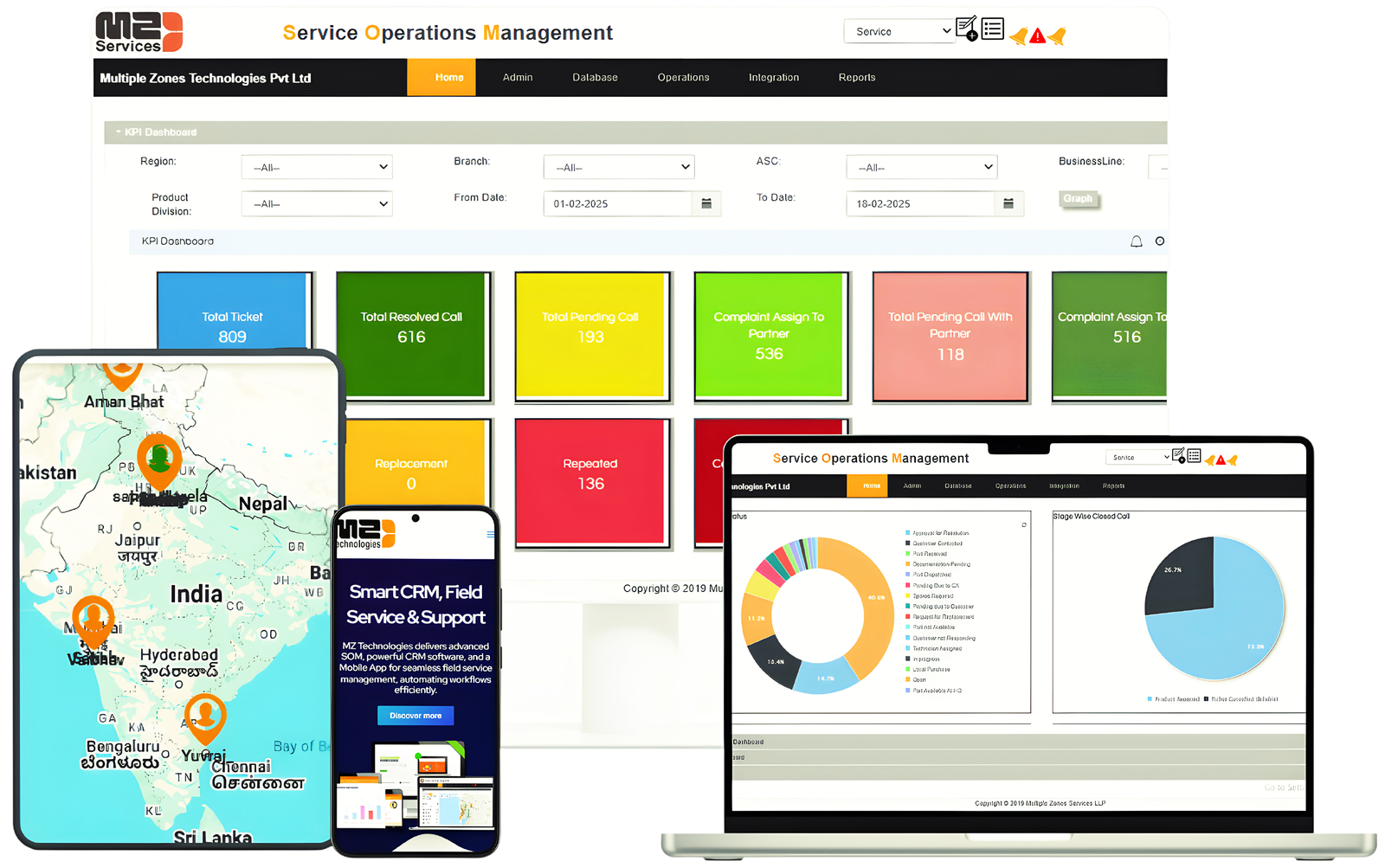The image size is (1385, 868).
Task: Open the Service dropdown in main header
Action: click(x=899, y=31)
